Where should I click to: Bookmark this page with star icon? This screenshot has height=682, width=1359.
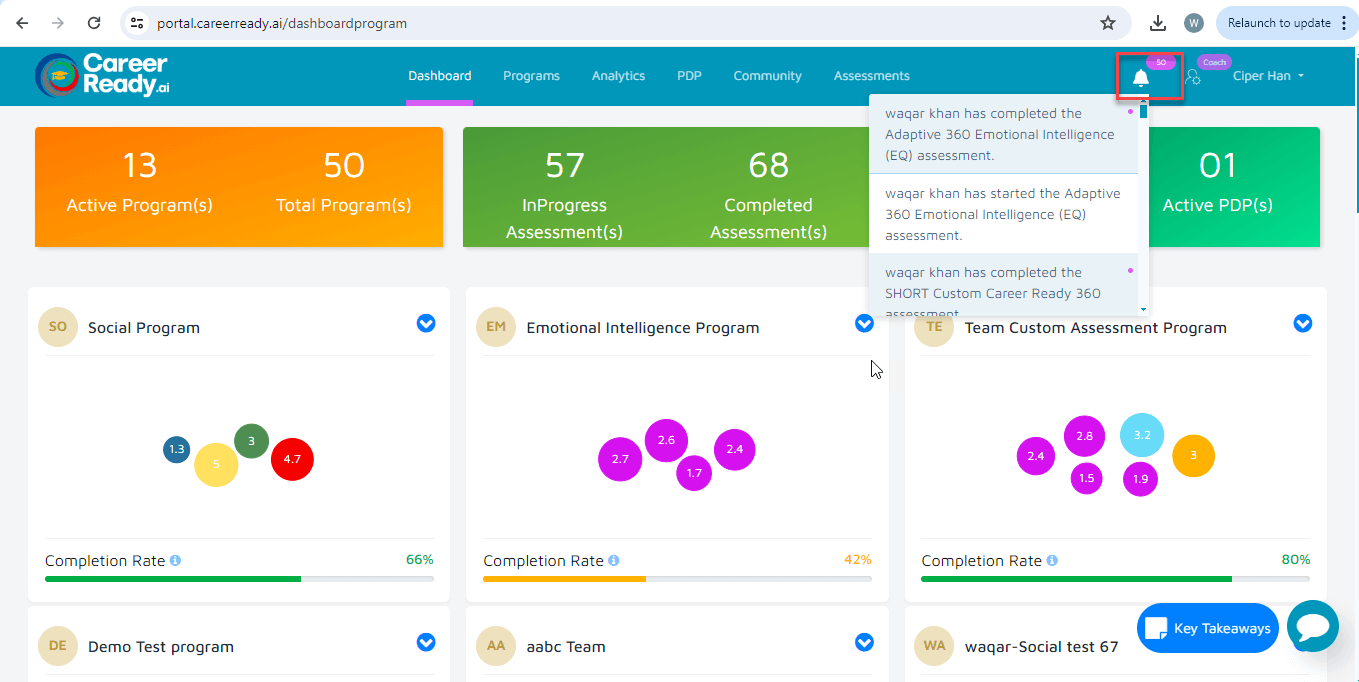[1108, 23]
